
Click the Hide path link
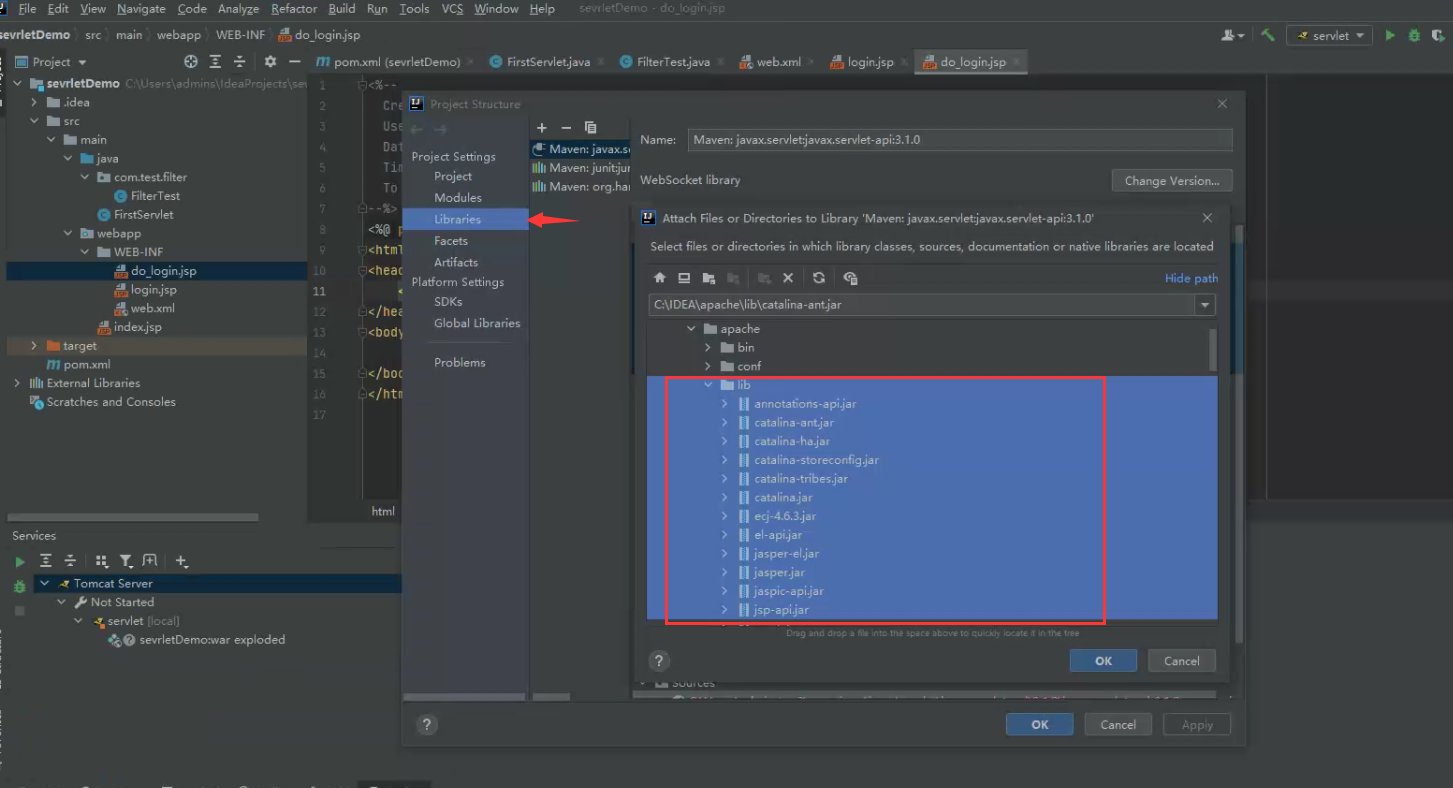click(x=1191, y=278)
